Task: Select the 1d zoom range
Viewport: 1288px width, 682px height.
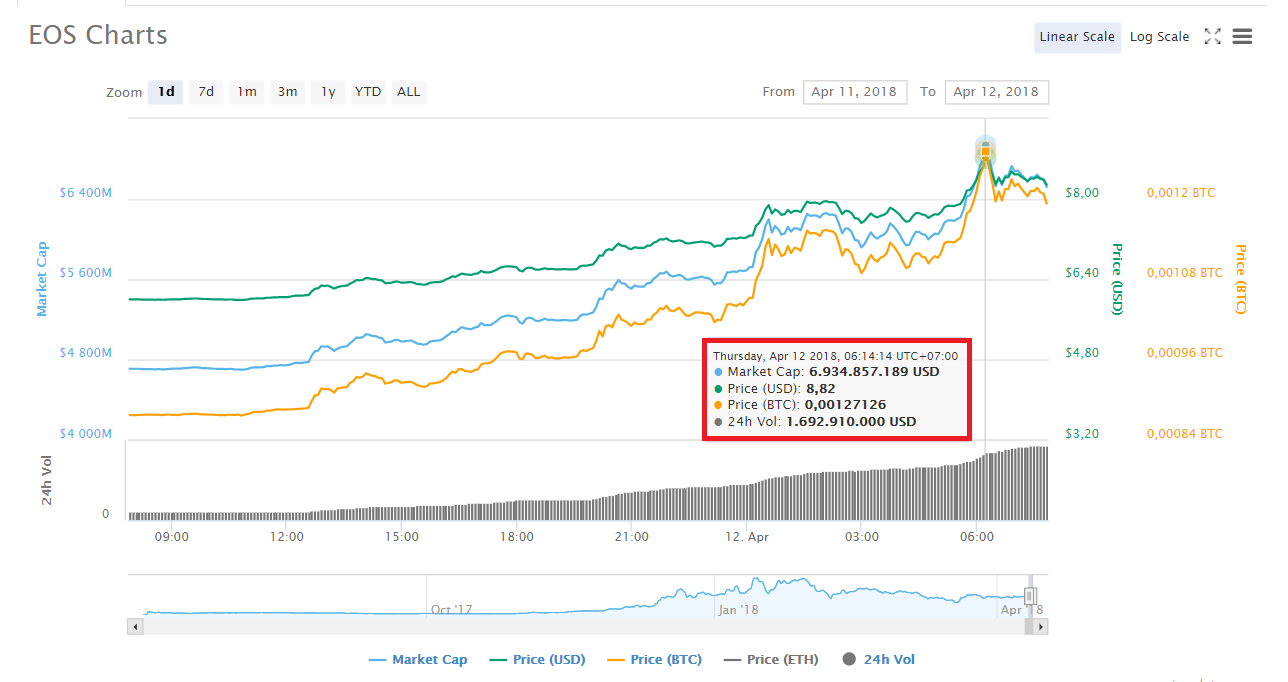Action: point(166,92)
